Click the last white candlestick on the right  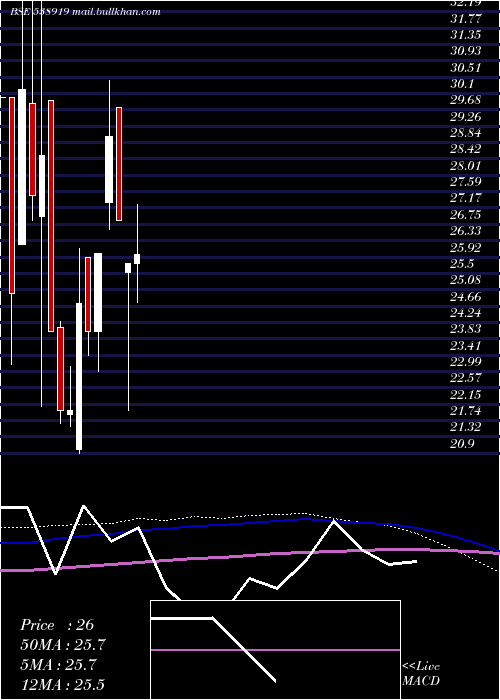[x=137, y=259]
